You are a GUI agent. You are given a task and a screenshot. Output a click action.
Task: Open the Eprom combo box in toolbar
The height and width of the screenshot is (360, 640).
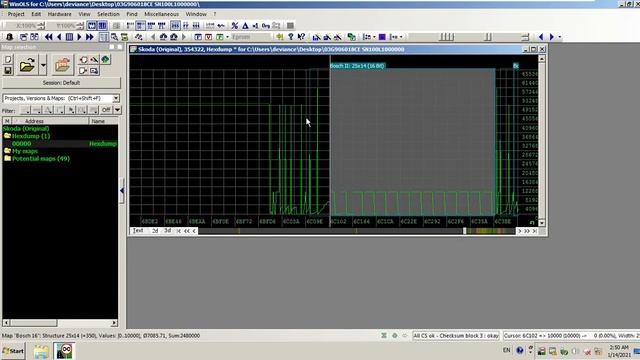coord(250,37)
